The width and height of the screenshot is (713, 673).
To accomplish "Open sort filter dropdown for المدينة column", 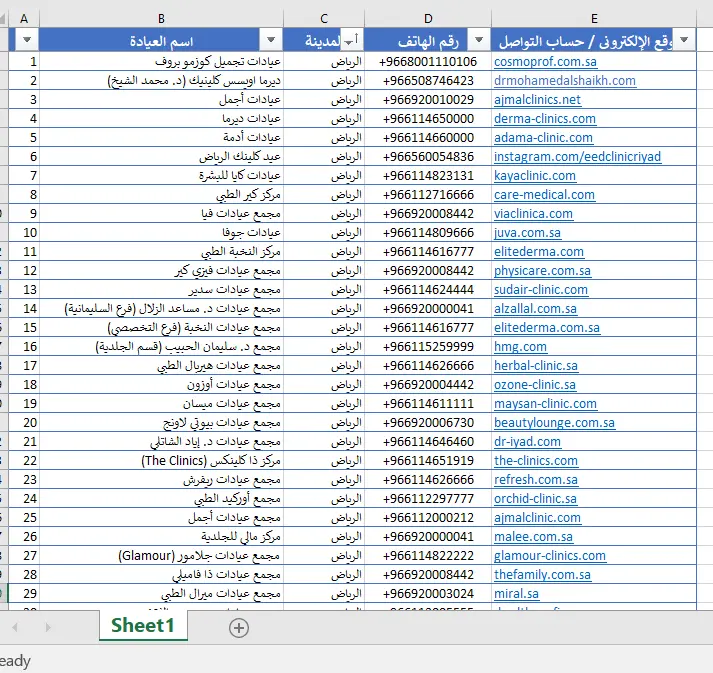I will point(352,40).
